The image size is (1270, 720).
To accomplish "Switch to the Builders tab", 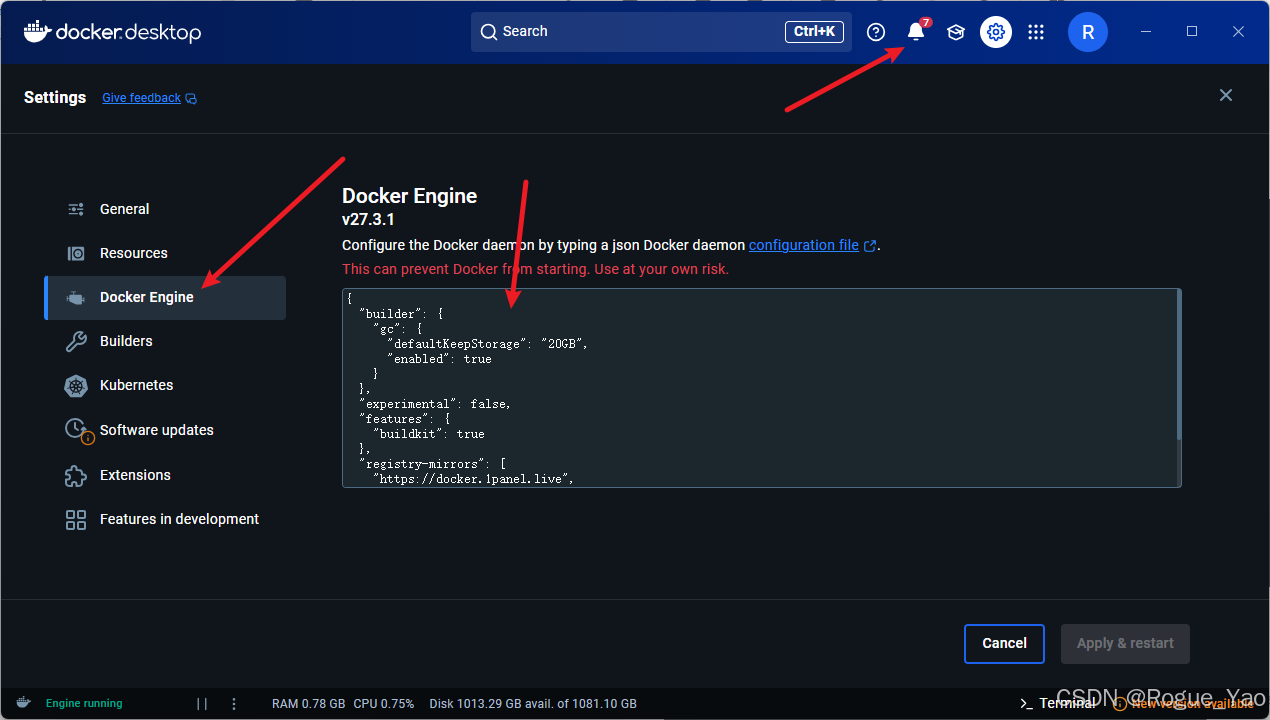I will pyautogui.click(x=165, y=341).
